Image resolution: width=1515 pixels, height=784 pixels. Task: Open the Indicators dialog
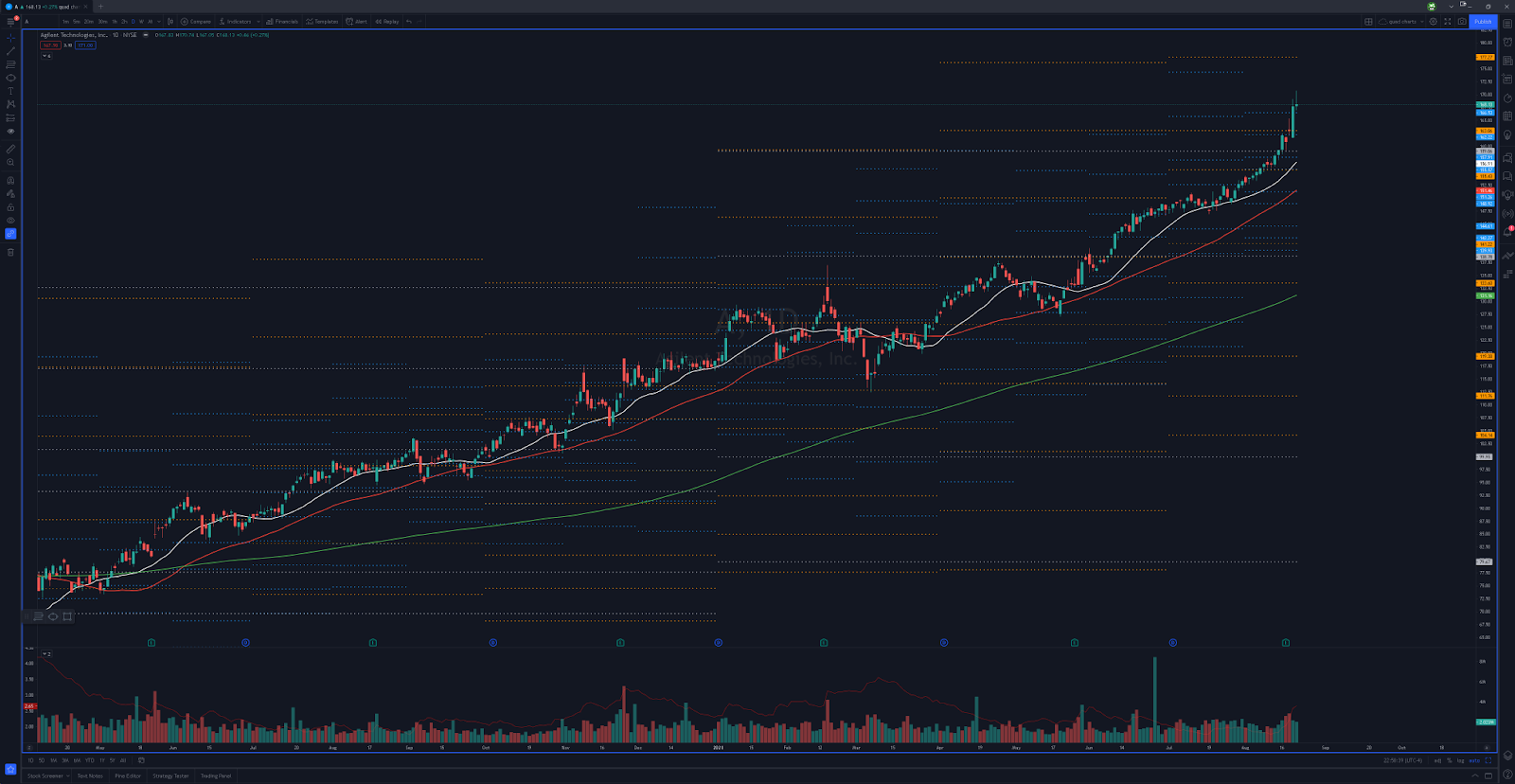235,22
